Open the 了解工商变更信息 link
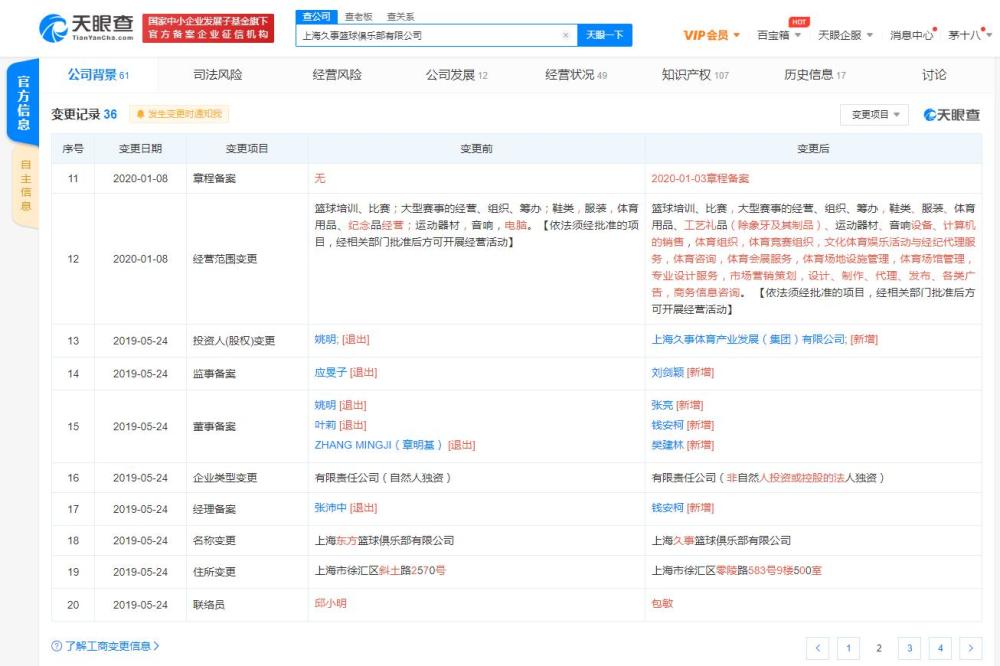Image resolution: width=1000 pixels, height=666 pixels. 105,646
